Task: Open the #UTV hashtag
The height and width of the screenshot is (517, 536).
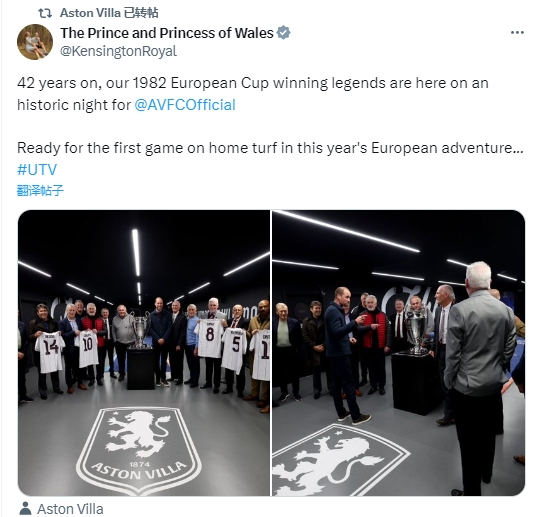Action: coord(37,170)
